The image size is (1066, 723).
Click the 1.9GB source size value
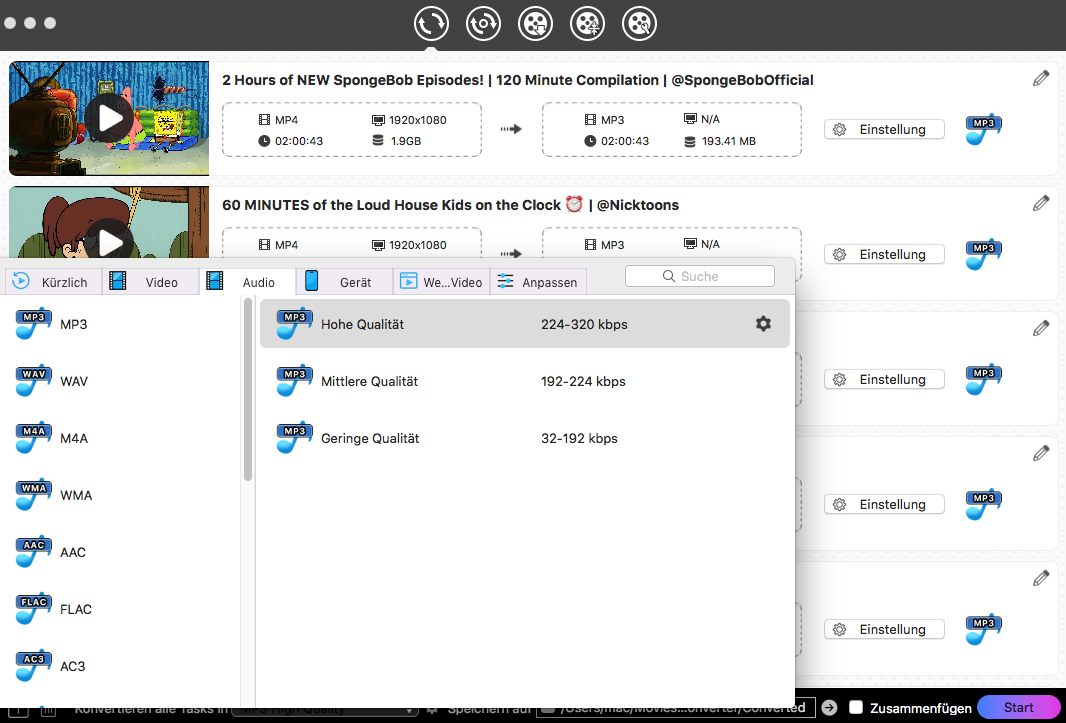[x=406, y=141]
